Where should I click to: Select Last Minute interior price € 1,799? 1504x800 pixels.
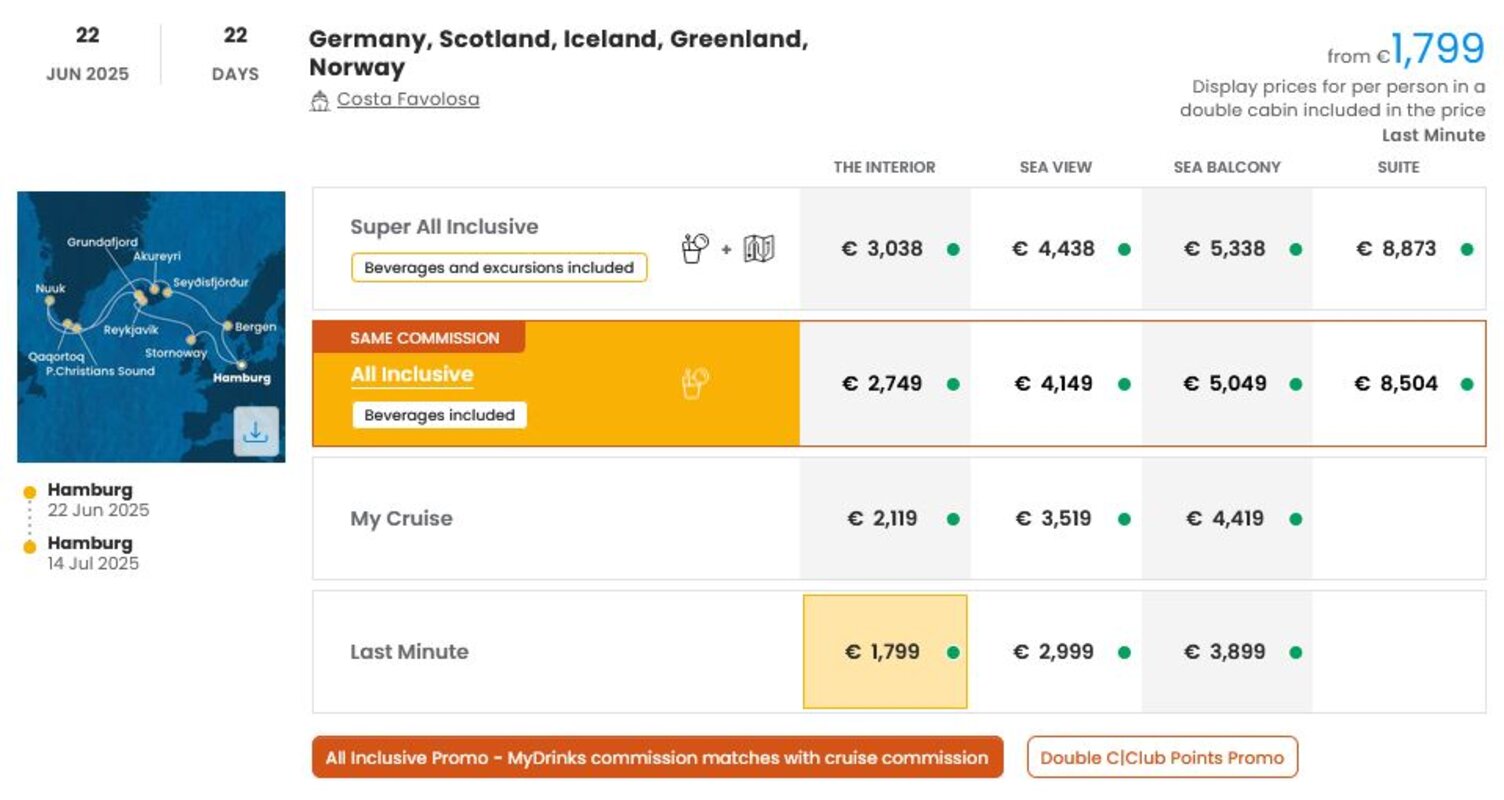[x=885, y=652]
